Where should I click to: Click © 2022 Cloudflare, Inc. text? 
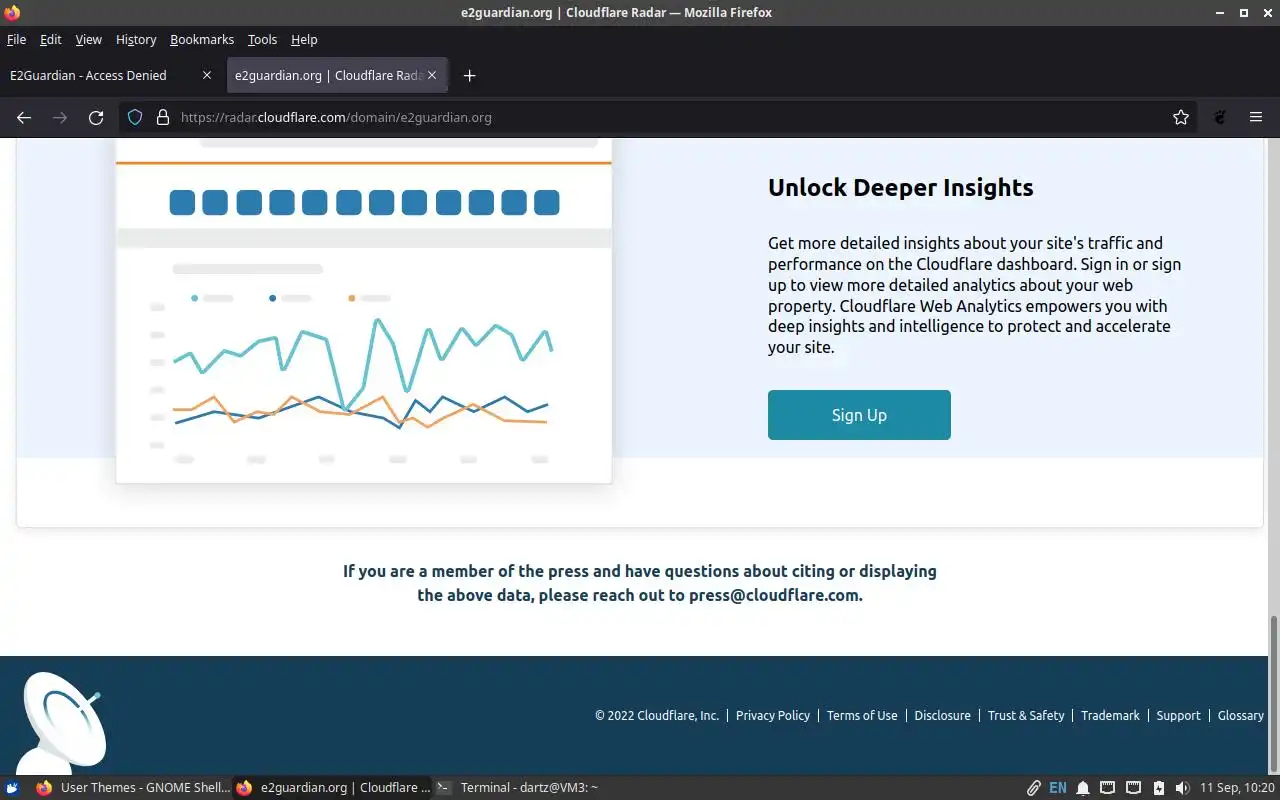pyautogui.click(x=657, y=716)
